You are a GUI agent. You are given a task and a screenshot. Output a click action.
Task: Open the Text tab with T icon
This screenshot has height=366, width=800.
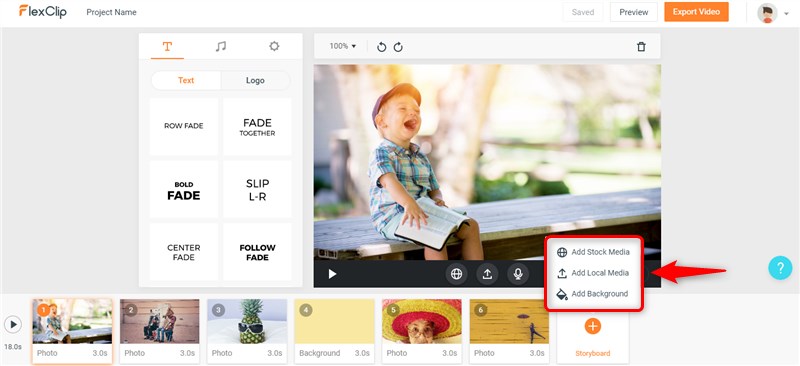(167, 46)
